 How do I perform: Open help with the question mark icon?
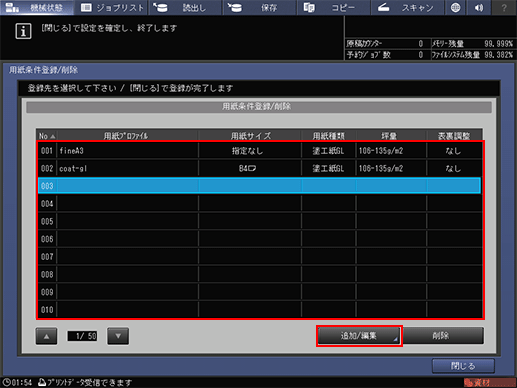tap(504, 7)
